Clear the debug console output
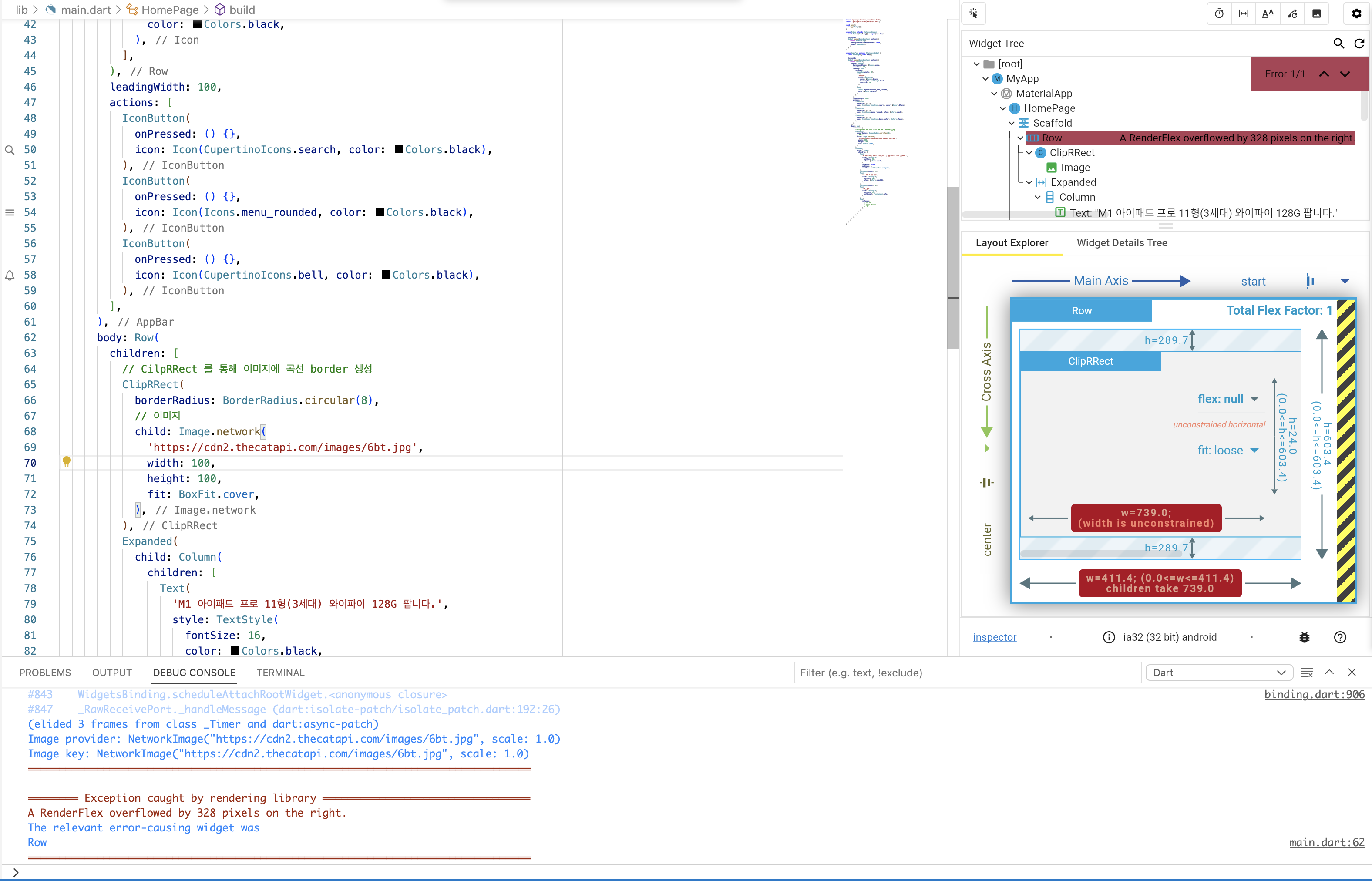Image resolution: width=1372 pixels, height=881 pixels. 1306,673
